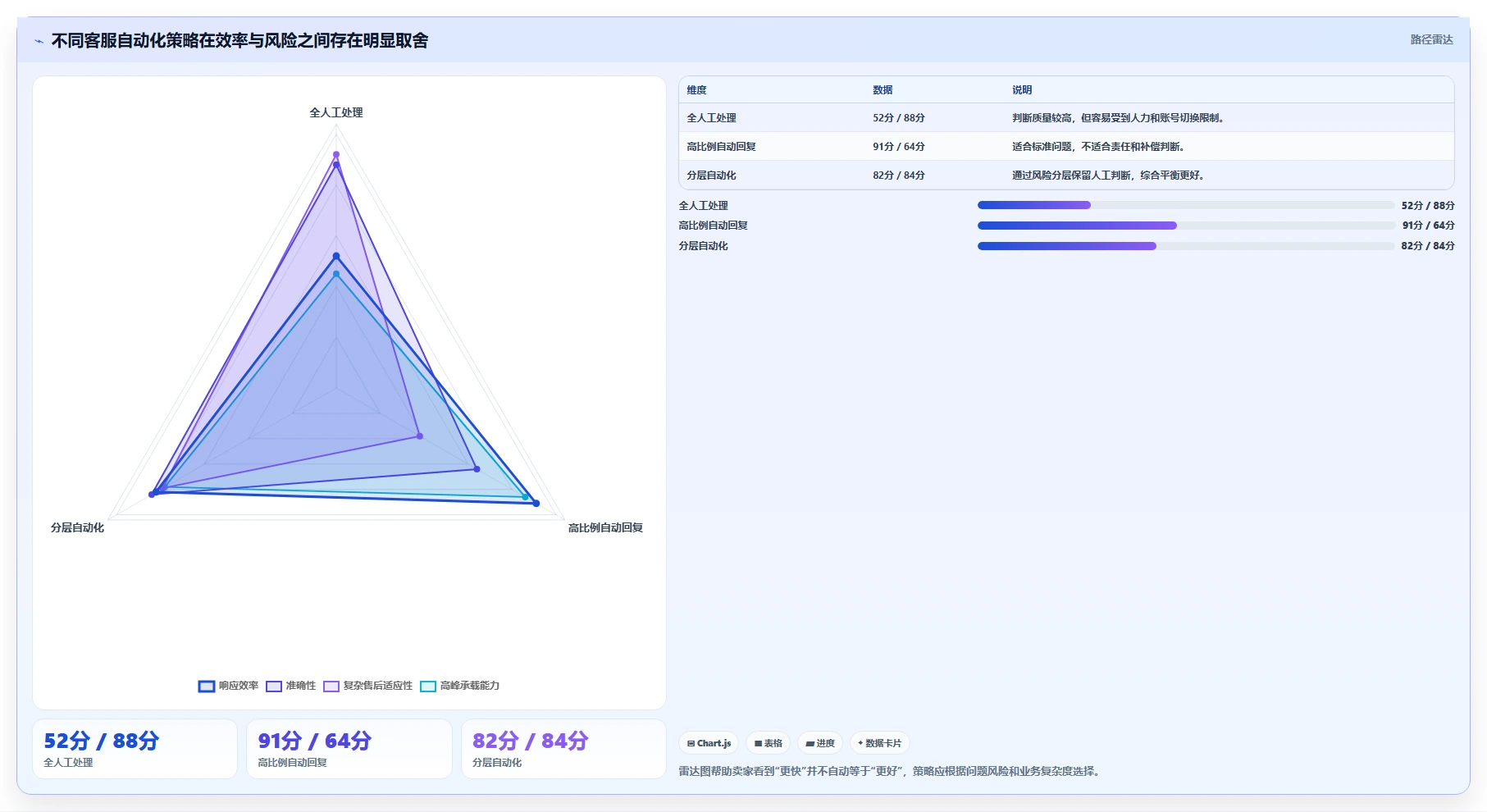Toggle the 准确性 legend series
Image resolution: width=1487 pixels, height=812 pixels.
(291, 686)
